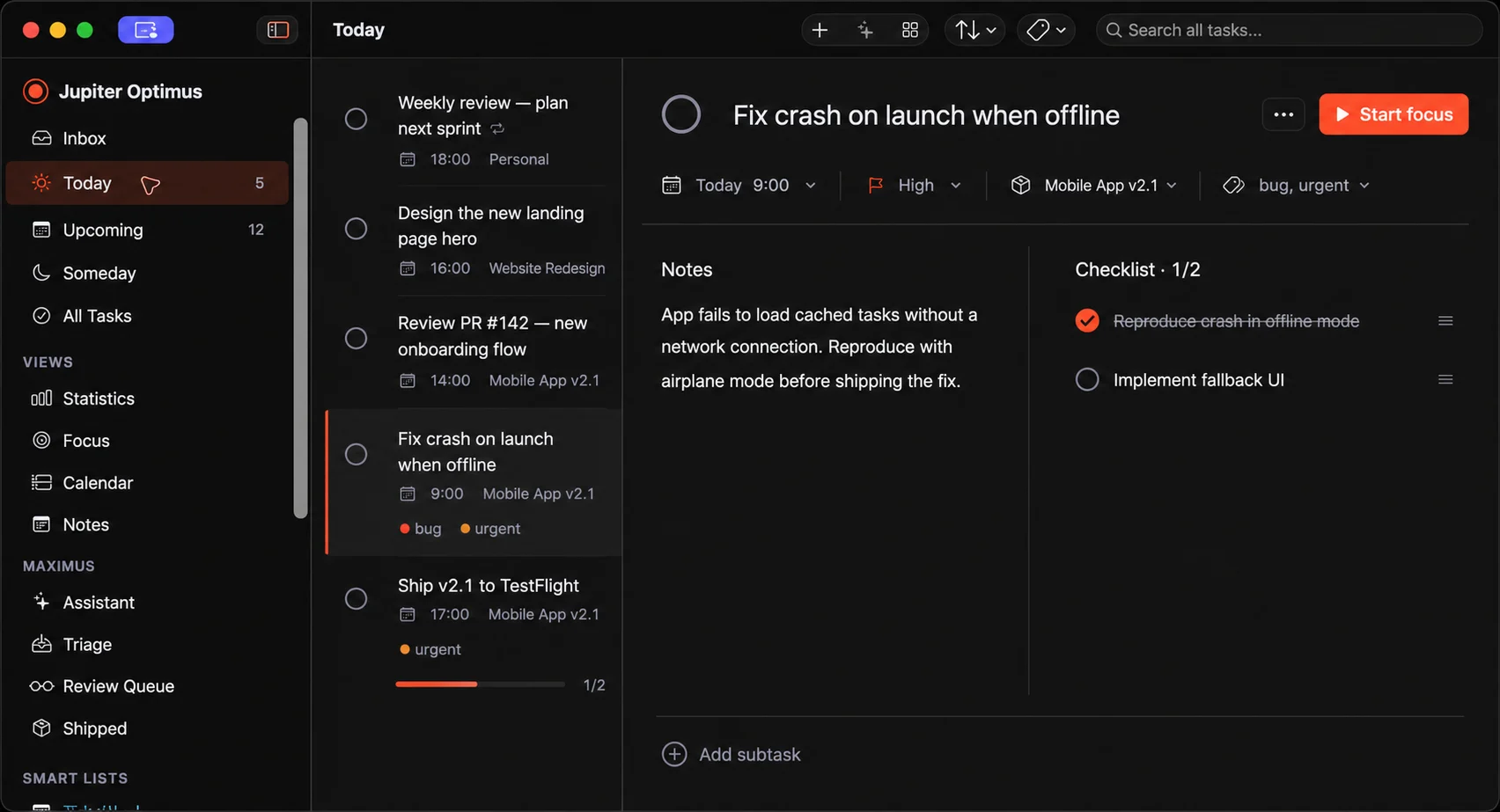
Task: Open the Mobile App v2.1 project dropdown
Action: point(1093,186)
